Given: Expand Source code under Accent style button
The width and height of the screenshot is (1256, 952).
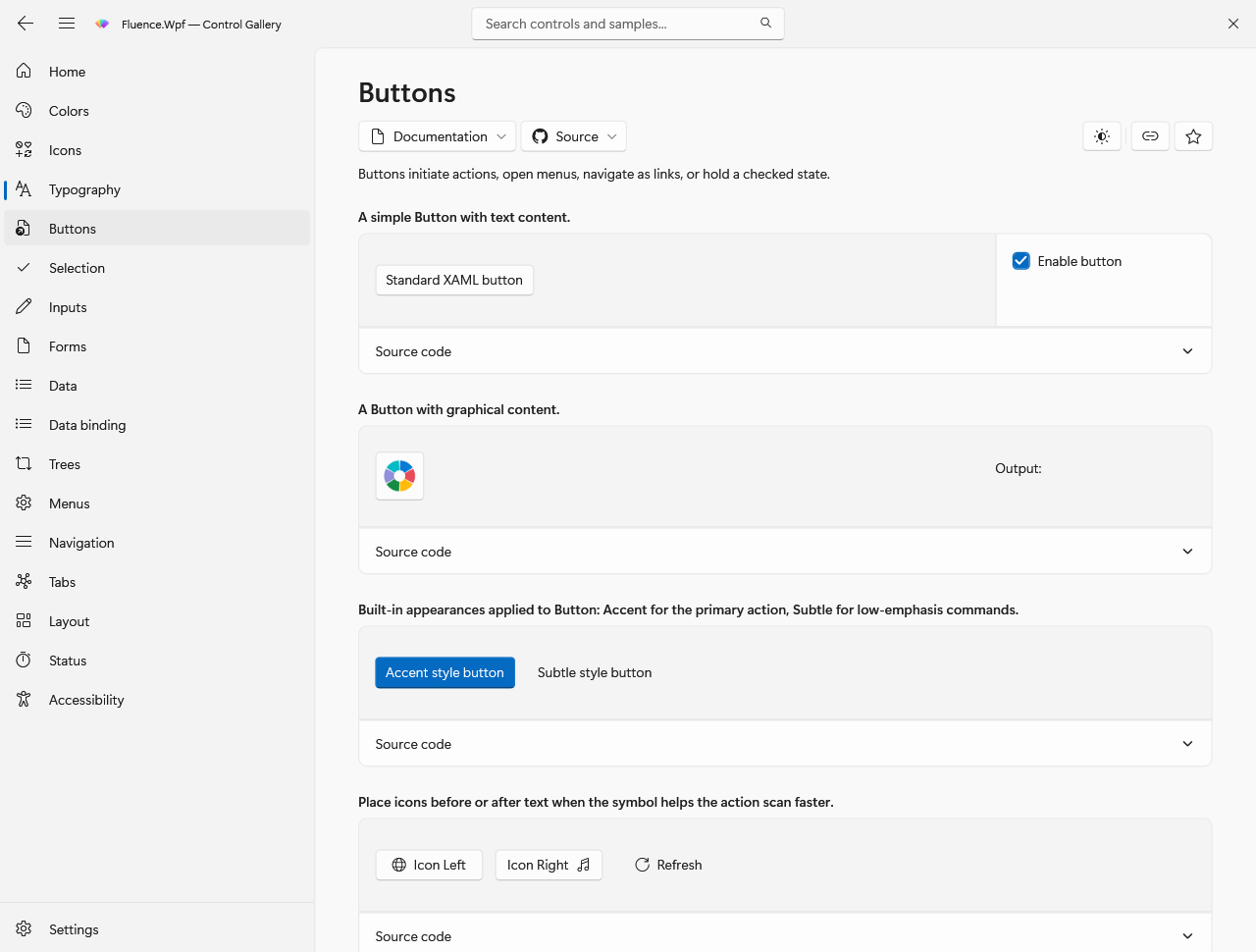Looking at the screenshot, I should pos(785,744).
